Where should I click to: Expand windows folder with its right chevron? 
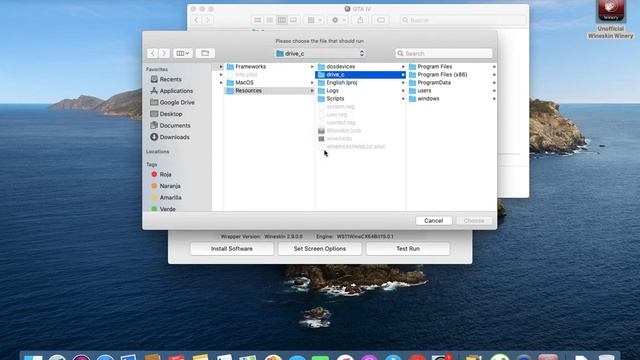pyautogui.click(x=494, y=99)
